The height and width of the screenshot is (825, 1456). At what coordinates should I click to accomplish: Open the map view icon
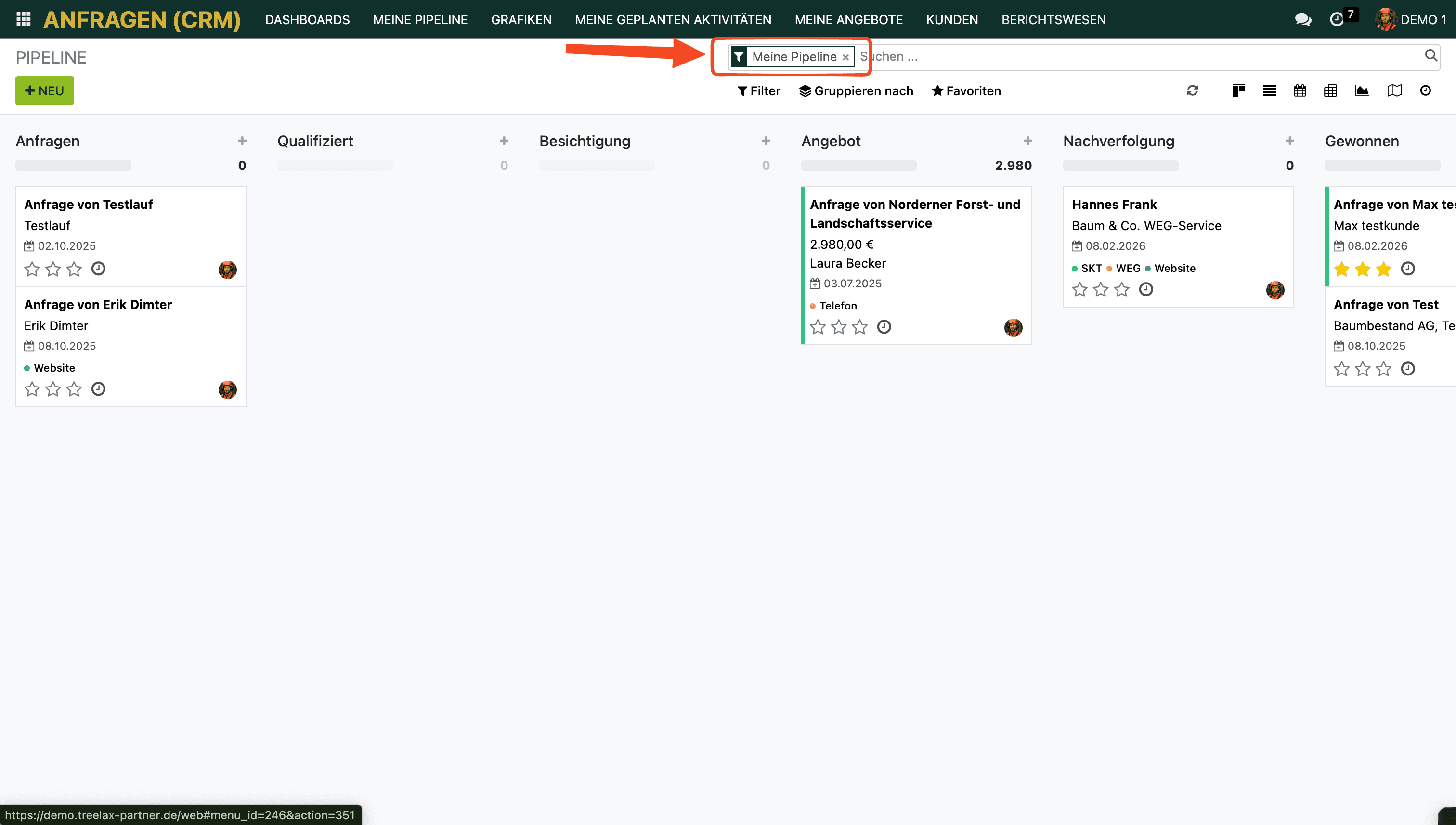point(1394,90)
